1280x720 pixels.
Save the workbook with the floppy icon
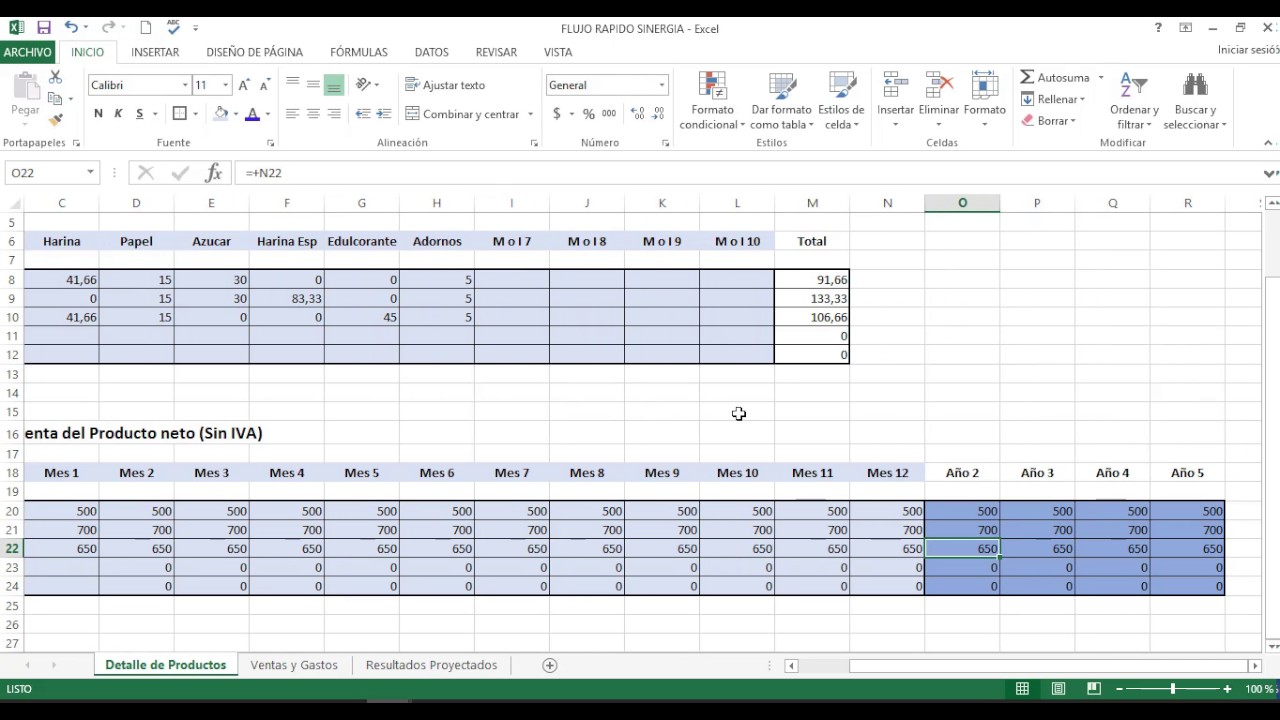click(x=44, y=28)
